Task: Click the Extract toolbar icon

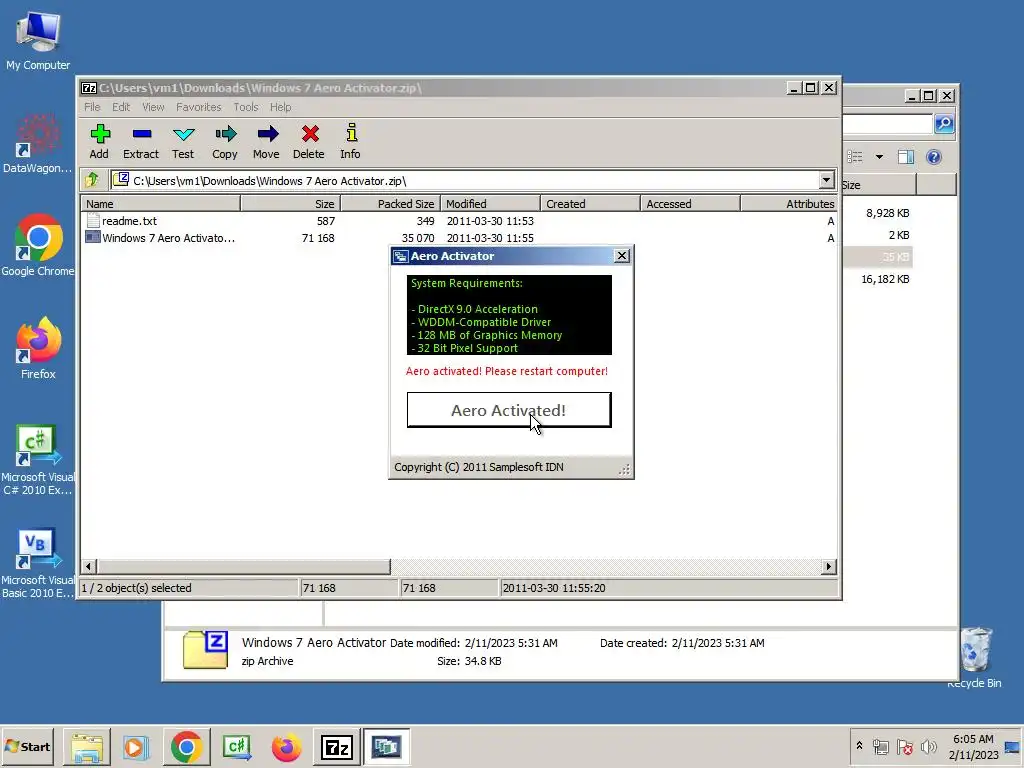Action: (x=141, y=142)
